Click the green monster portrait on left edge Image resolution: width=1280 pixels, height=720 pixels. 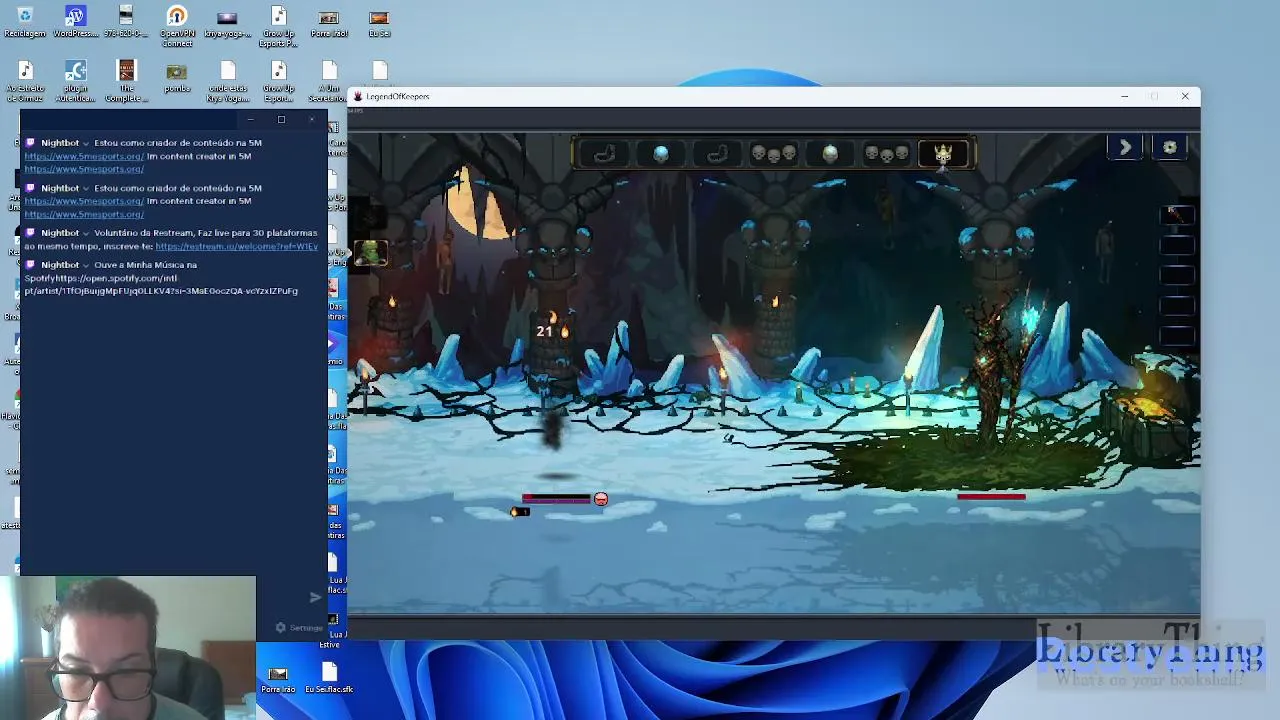tap(370, 253)
